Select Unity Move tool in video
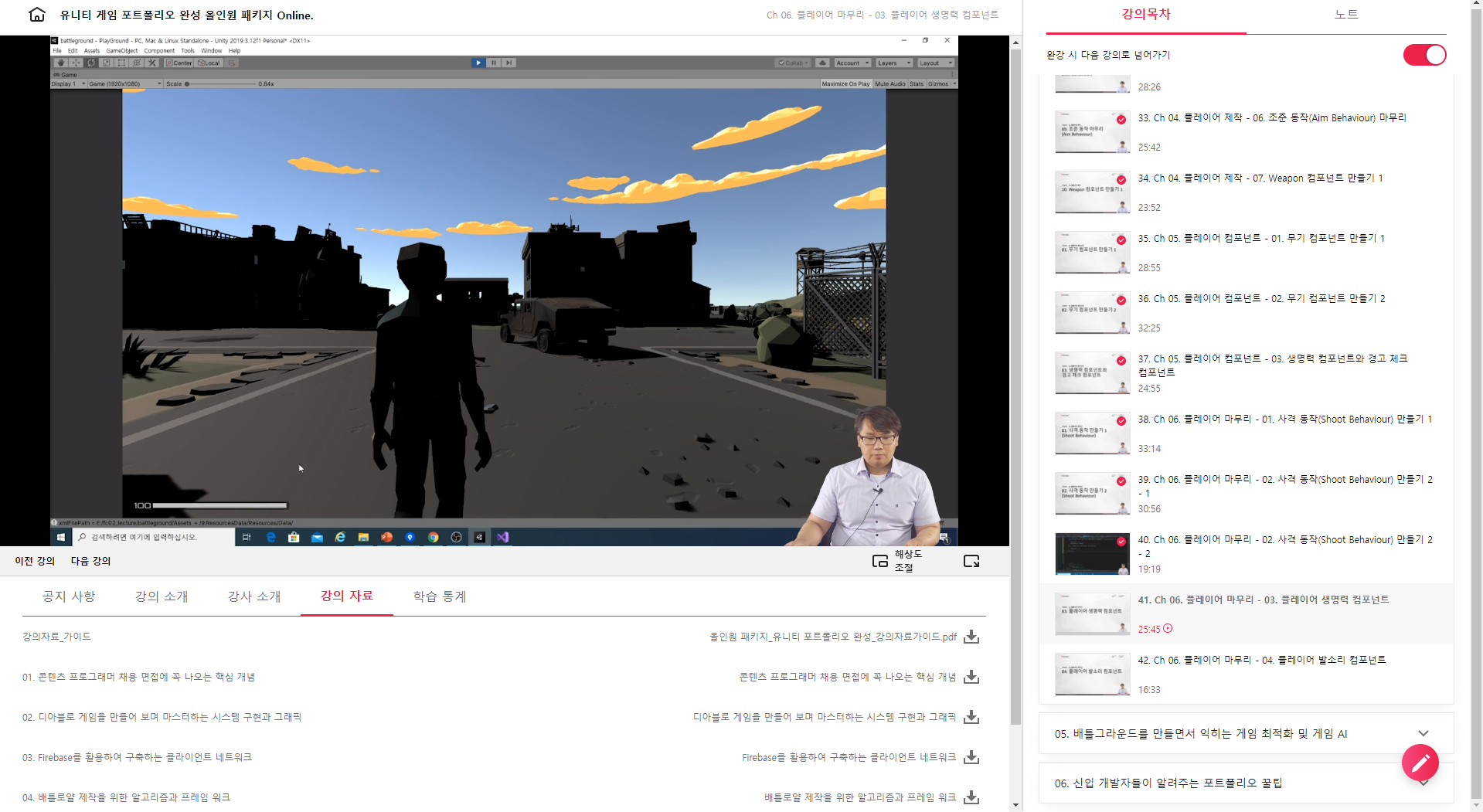 [76, 63]
